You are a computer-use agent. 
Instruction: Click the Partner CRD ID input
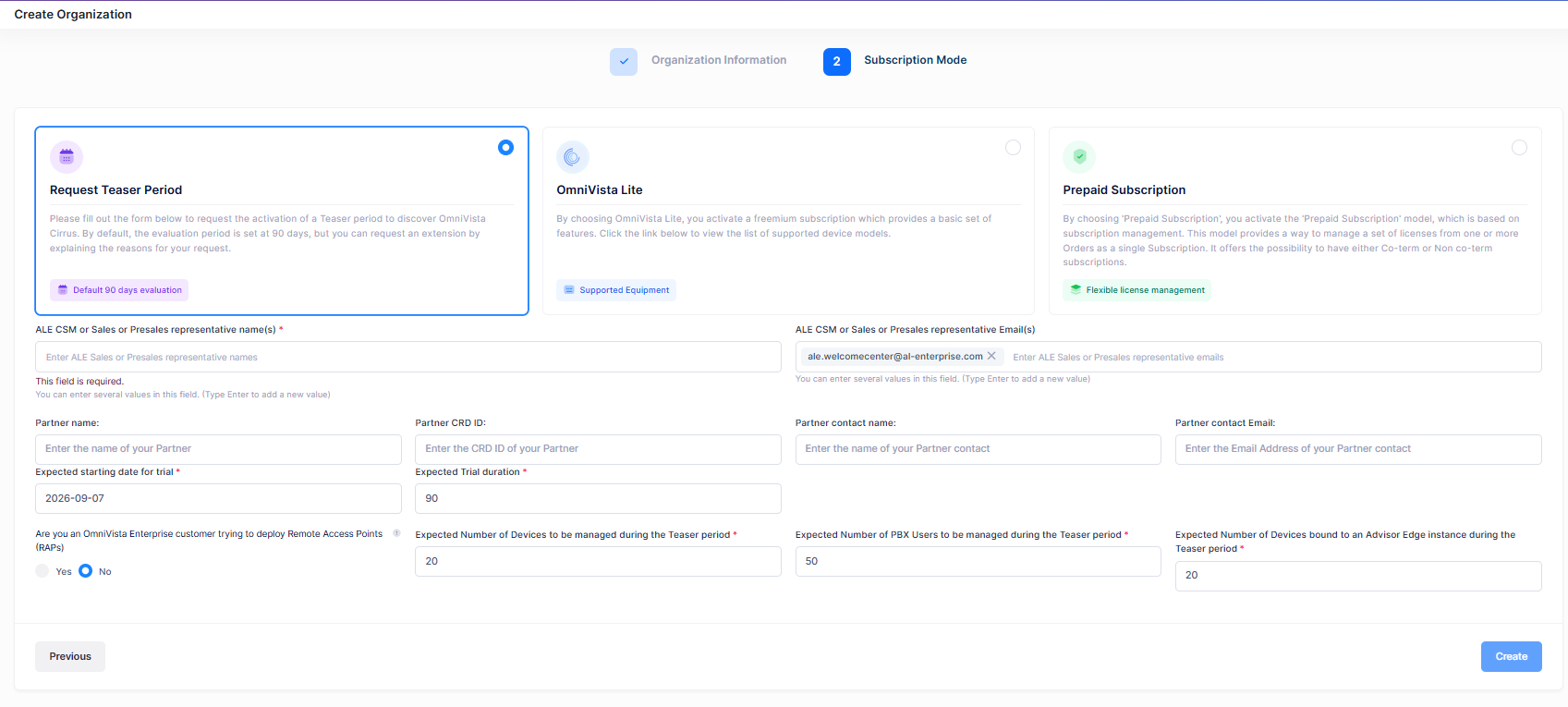[x=598, y=449]
